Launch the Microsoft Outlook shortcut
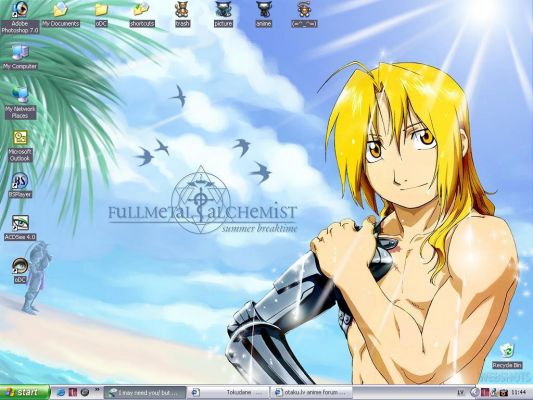Viewport: 533px width, 400px height. click(20, 146)
